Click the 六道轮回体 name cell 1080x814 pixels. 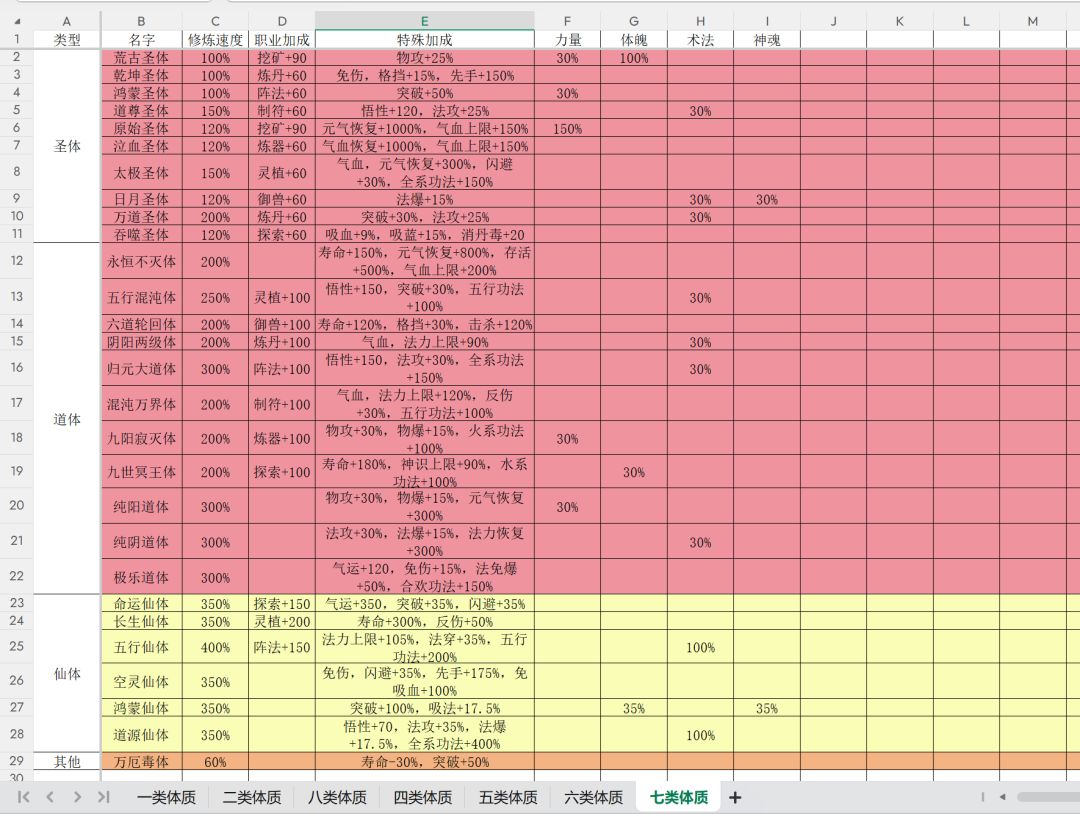pyautogui.click(x=141, y=324)
